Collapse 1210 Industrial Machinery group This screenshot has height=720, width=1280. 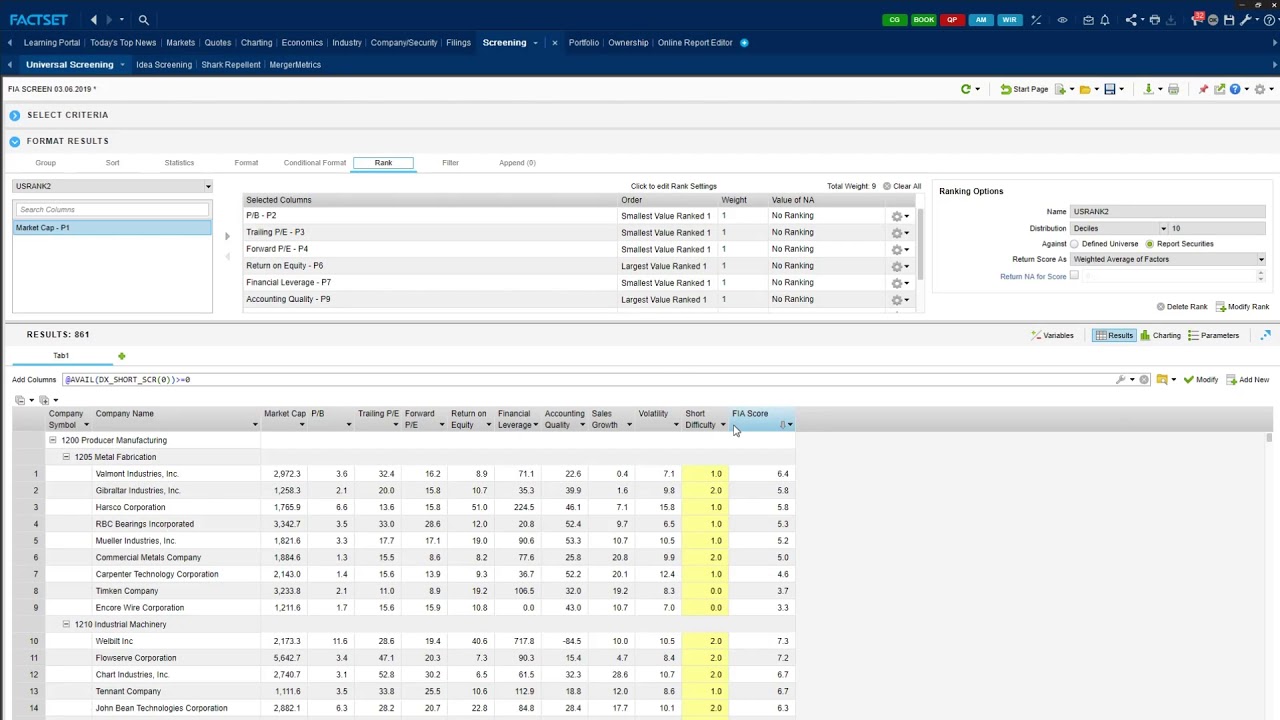coord(66,624)
